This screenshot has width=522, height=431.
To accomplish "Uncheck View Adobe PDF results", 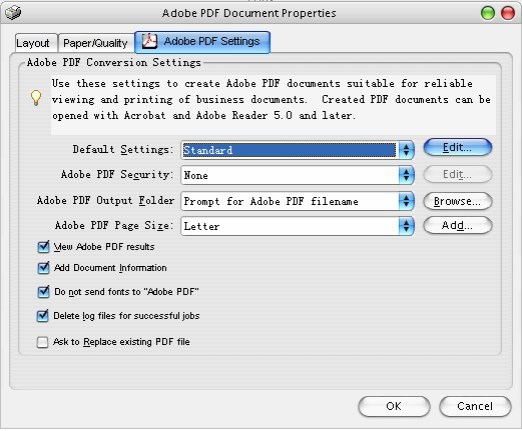I will (x=43, y=247).
